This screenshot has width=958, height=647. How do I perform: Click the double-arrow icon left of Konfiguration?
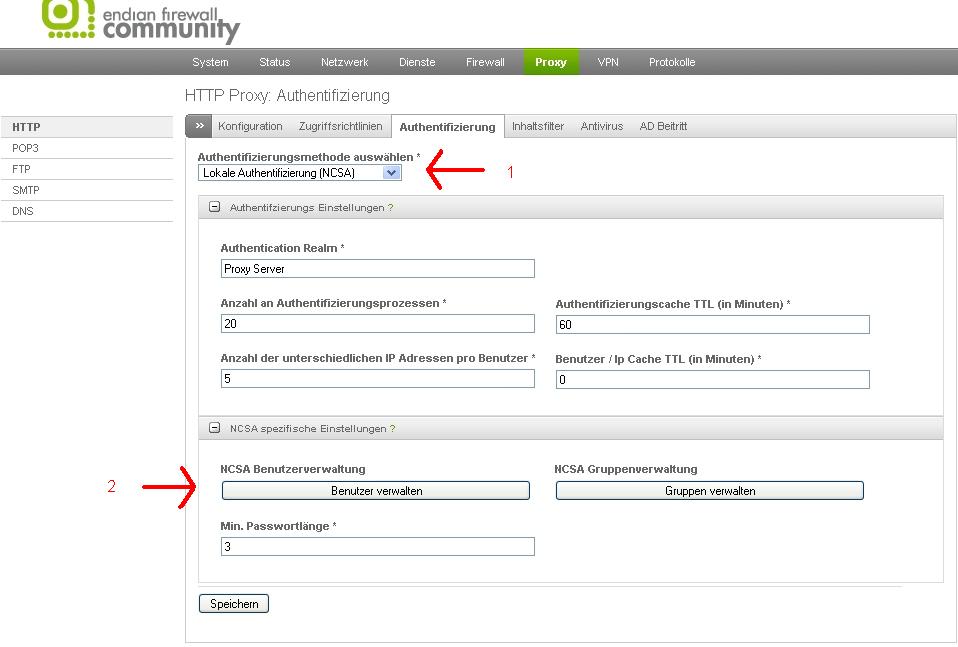199,126
